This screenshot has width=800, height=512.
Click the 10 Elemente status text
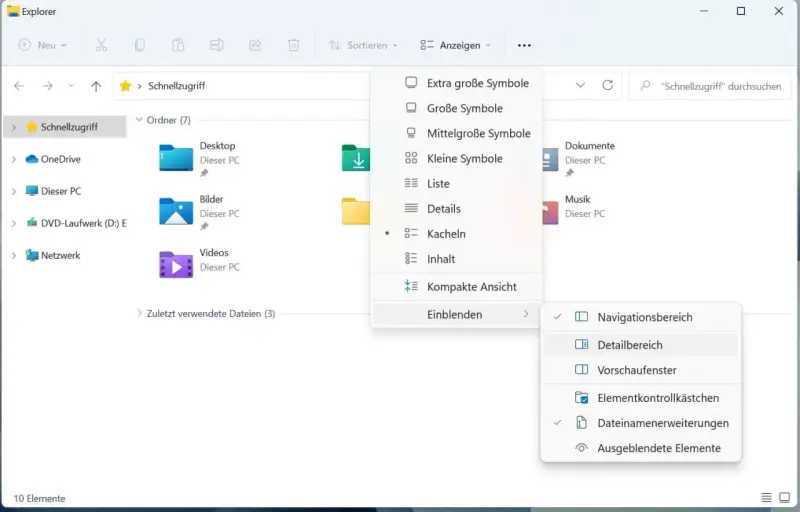(39, 498)
